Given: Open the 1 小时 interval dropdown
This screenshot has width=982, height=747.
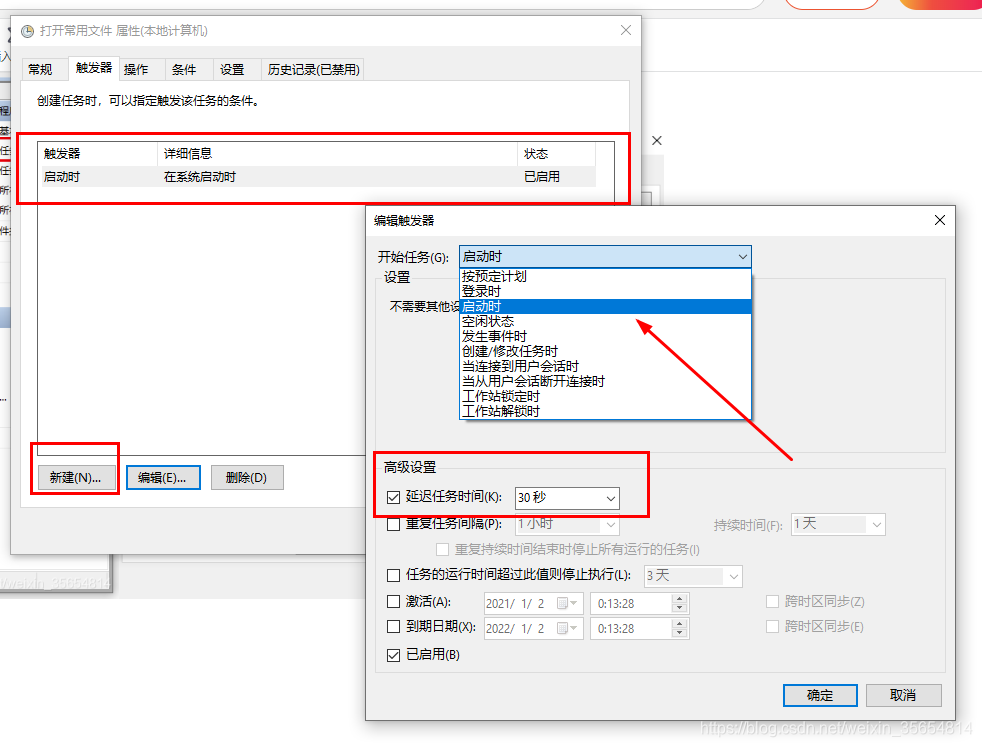Looking at the screenshot, I should pyautogui.click(x=567, y=524).
